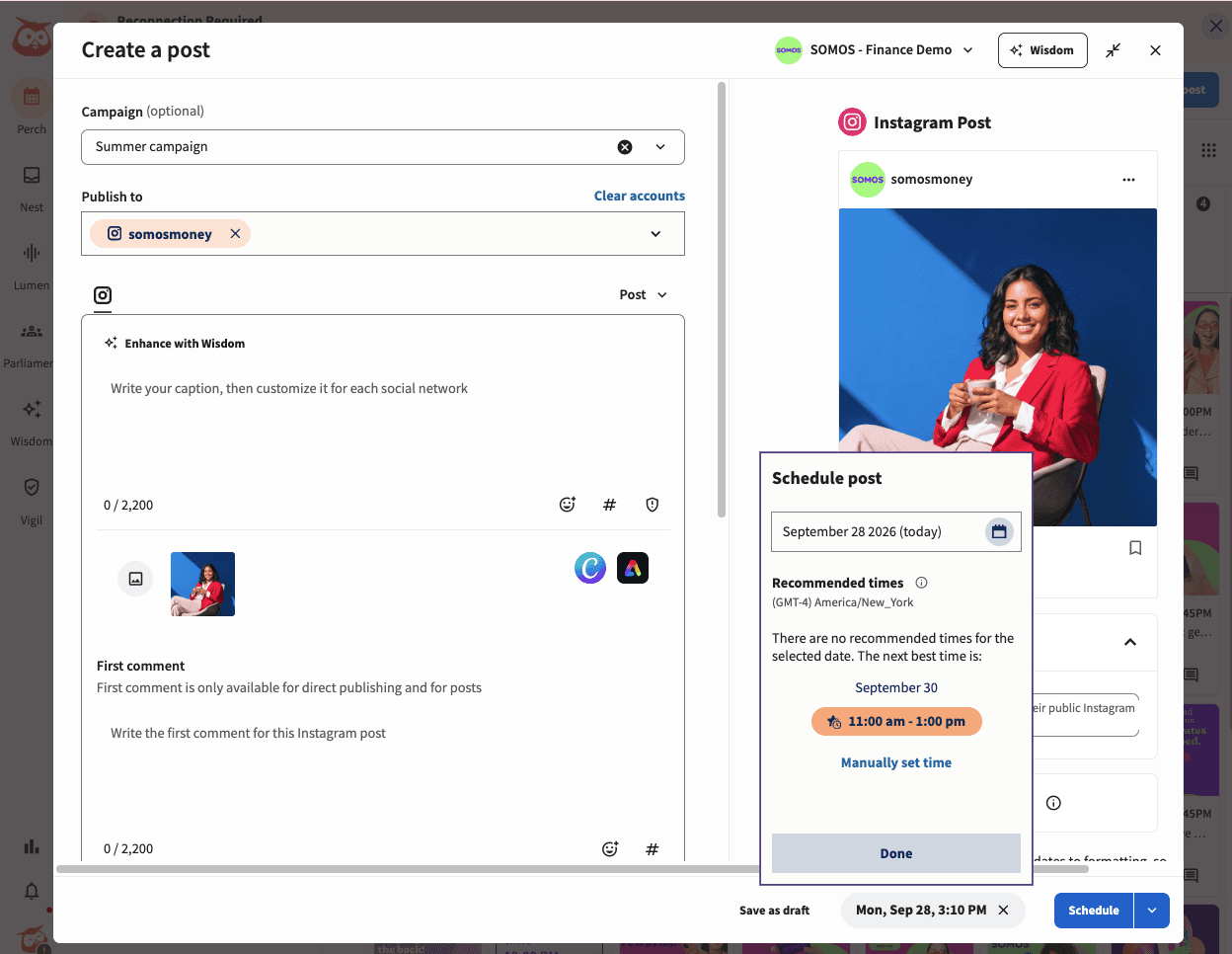1232x954 pixels.
Task: Open emoji picker for first comment
Action: [610, 849]
